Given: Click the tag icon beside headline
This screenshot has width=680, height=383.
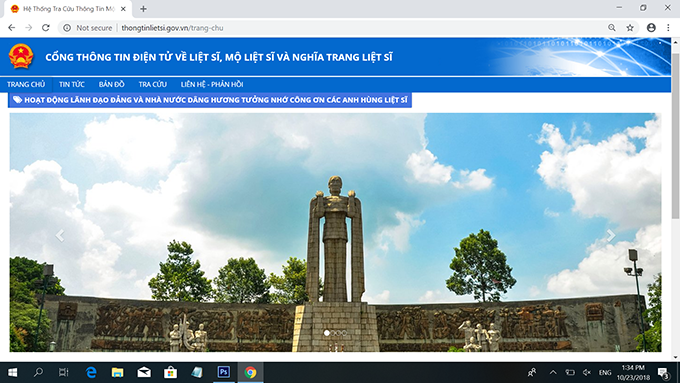Looking at the screenshot, I should 17,100.
